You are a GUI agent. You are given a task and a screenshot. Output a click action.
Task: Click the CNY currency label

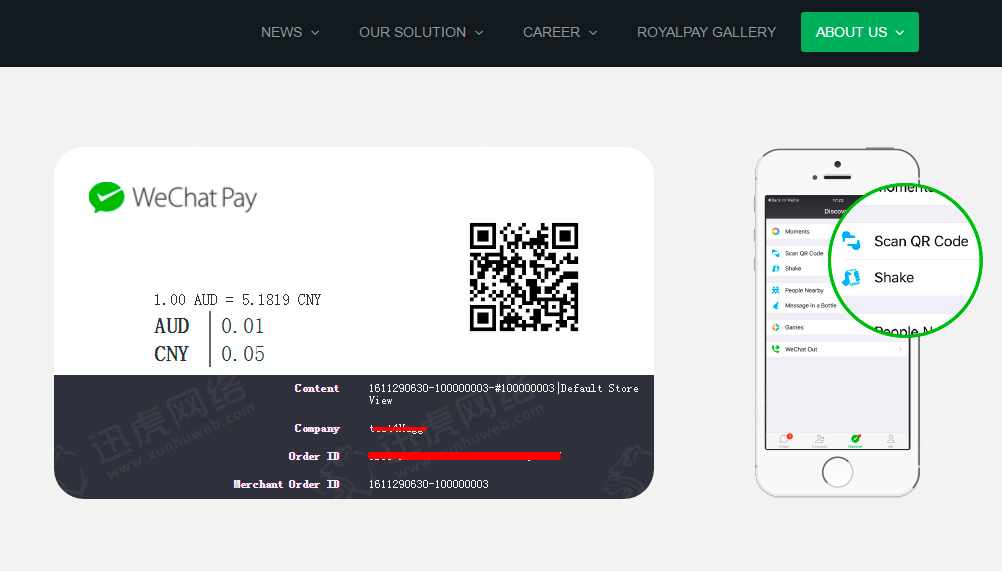171,354
